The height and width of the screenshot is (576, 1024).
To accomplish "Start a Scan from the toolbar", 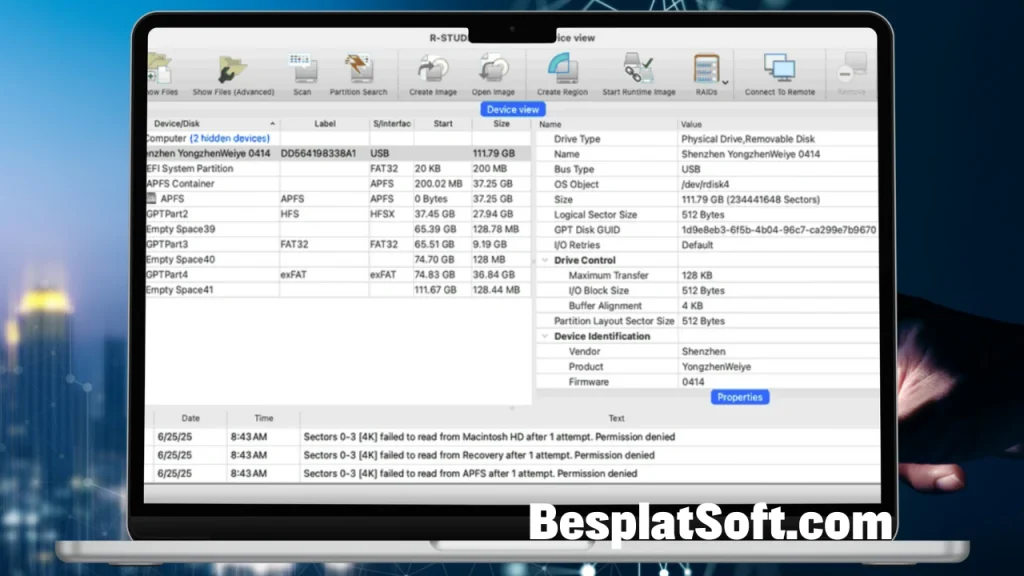I will 302,72.
